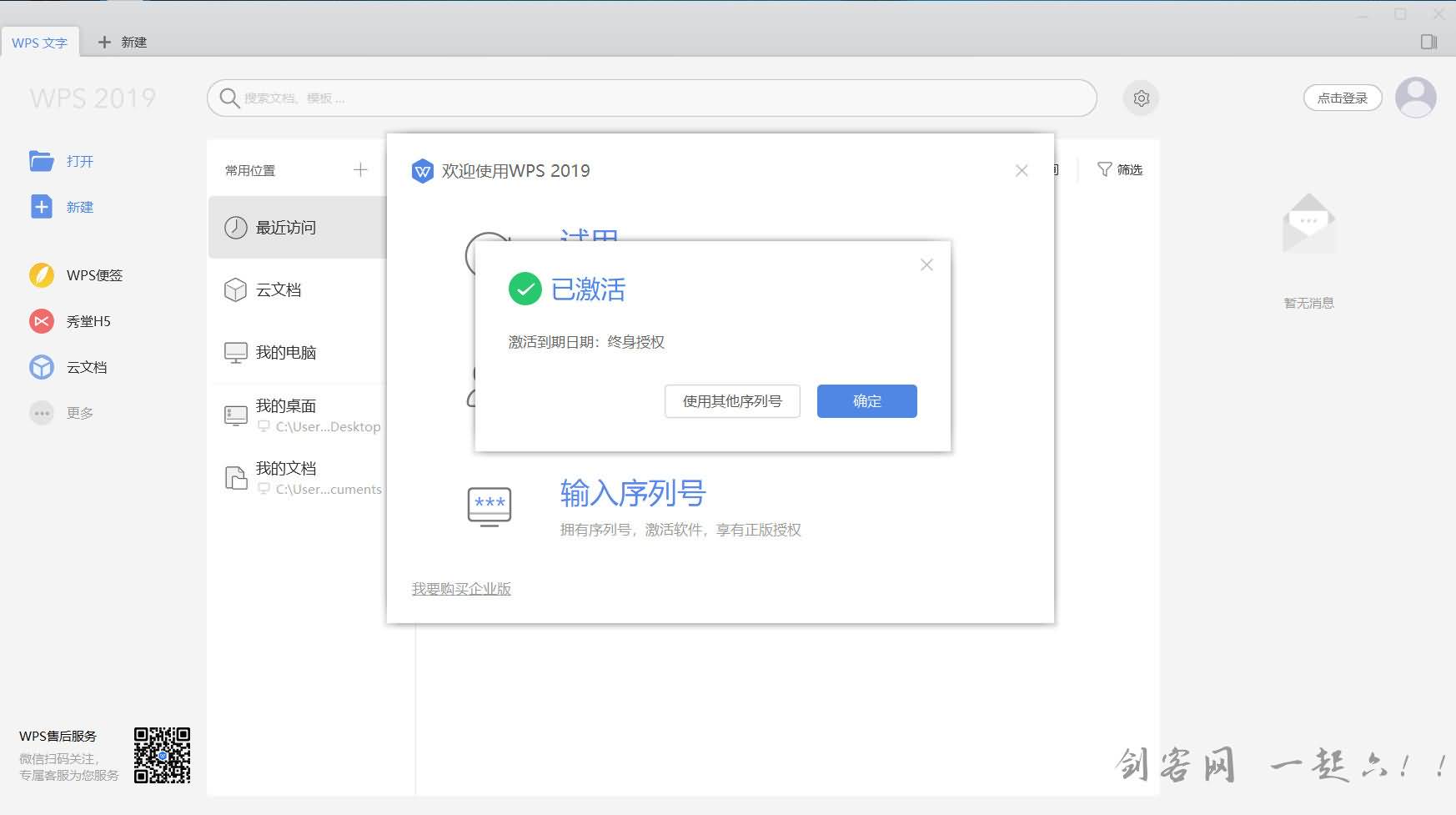Click 常用位置 header text
Viewport: 1456px width, 815px height.
pos(250,170)
